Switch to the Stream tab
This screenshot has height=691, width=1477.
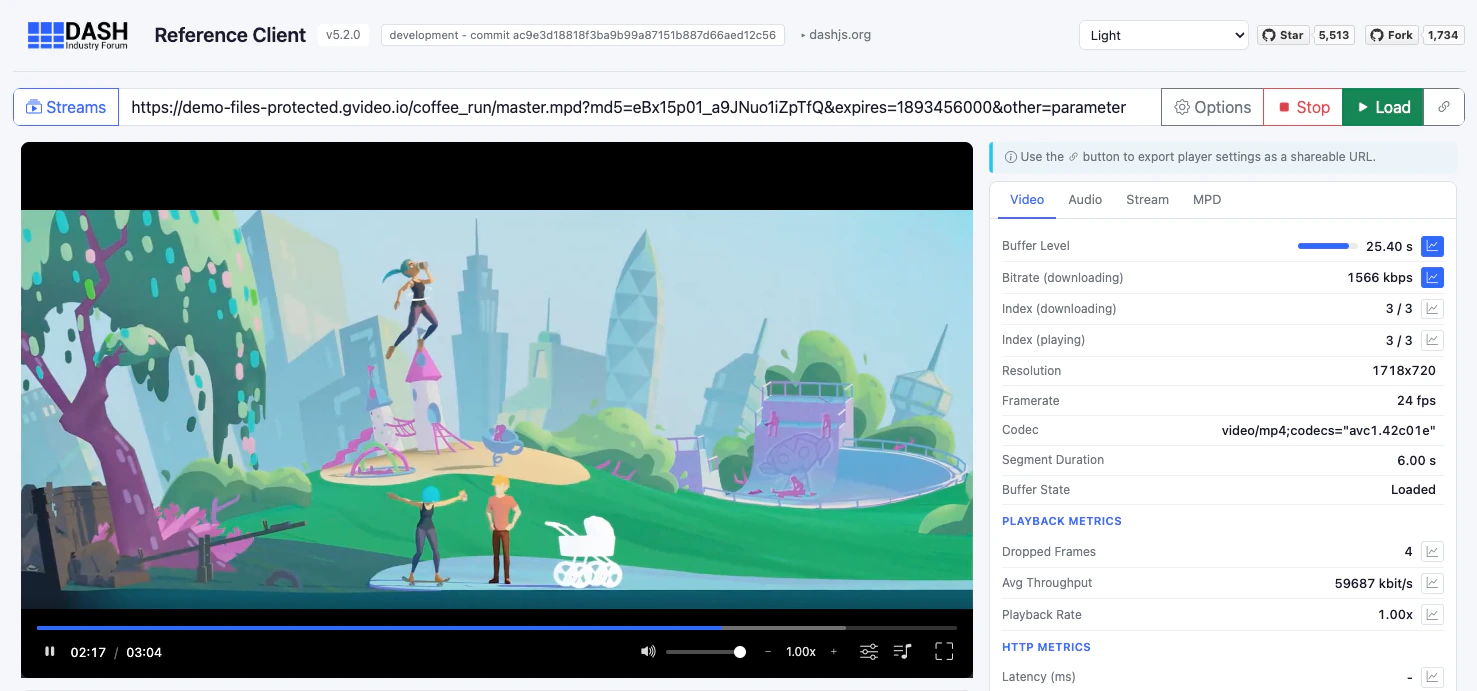(1147, 200)
